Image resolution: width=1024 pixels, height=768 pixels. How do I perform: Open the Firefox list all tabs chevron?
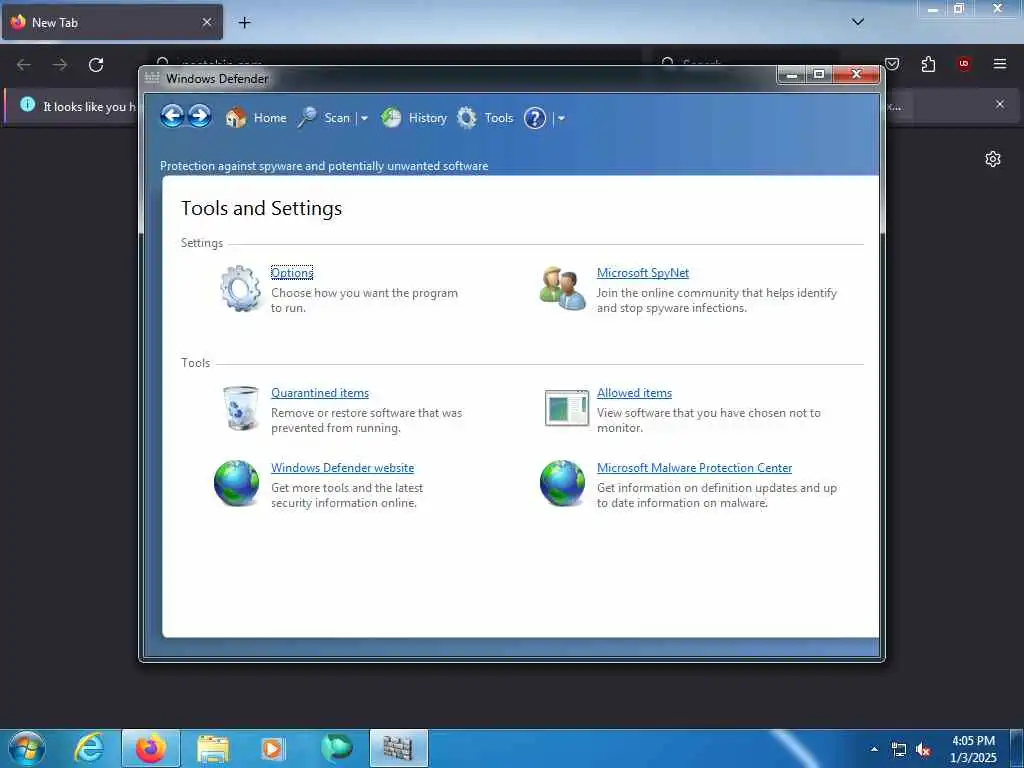click(x=857, y=22)
